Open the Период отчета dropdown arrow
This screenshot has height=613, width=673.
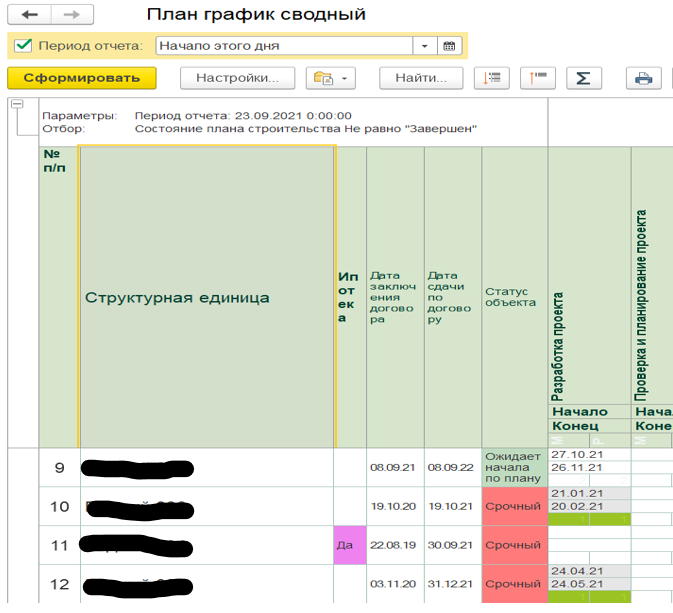[x=424, y=46]
